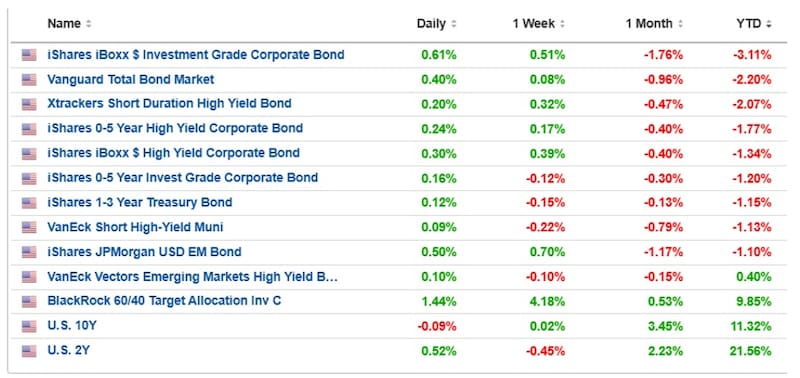Open iShares 0-5 Year Invest Grade Corporate Bond
Viewport: 800px width, 378px height.
point(183,178)
